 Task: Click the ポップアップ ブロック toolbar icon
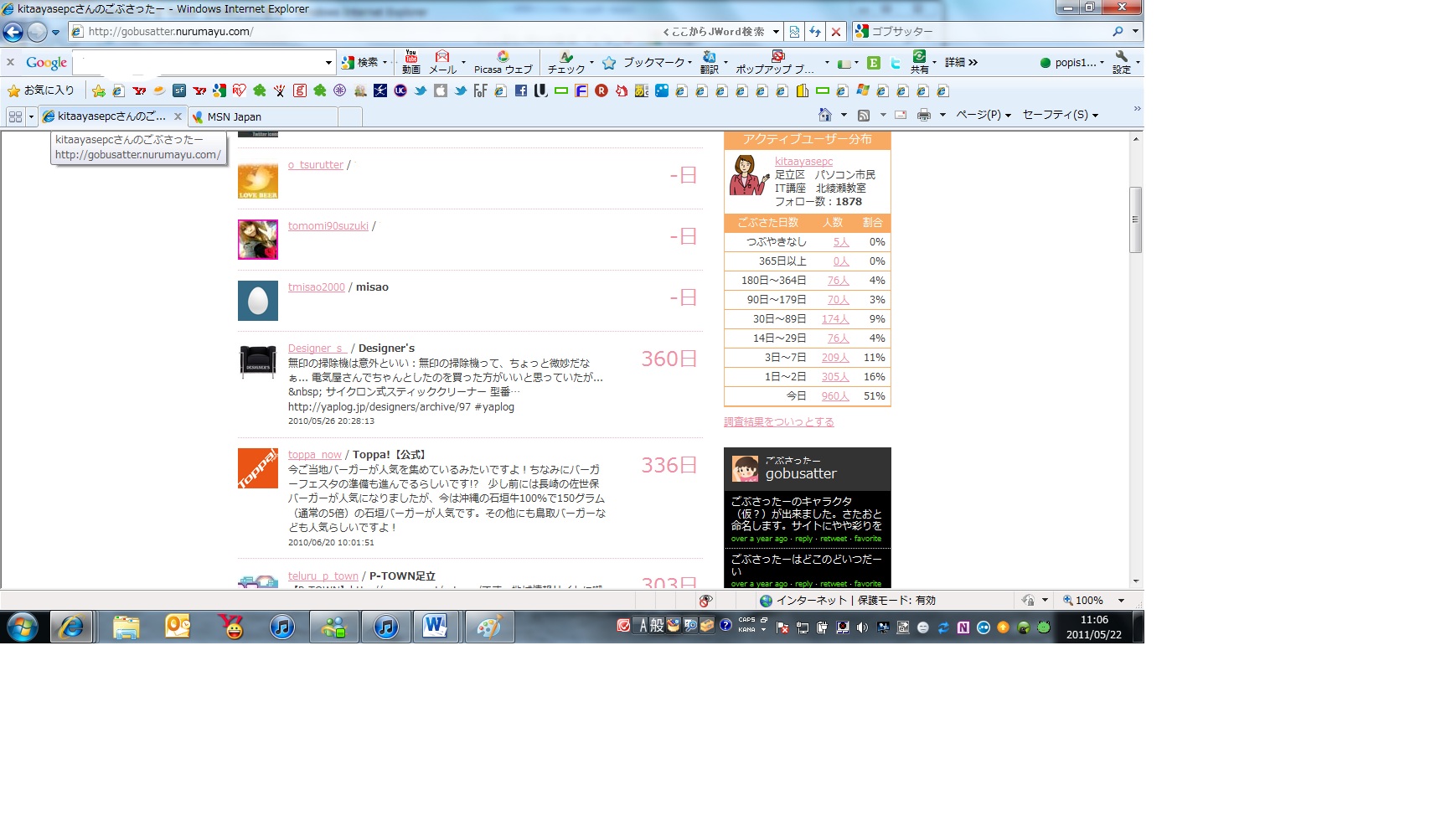(x=777, y=62)
